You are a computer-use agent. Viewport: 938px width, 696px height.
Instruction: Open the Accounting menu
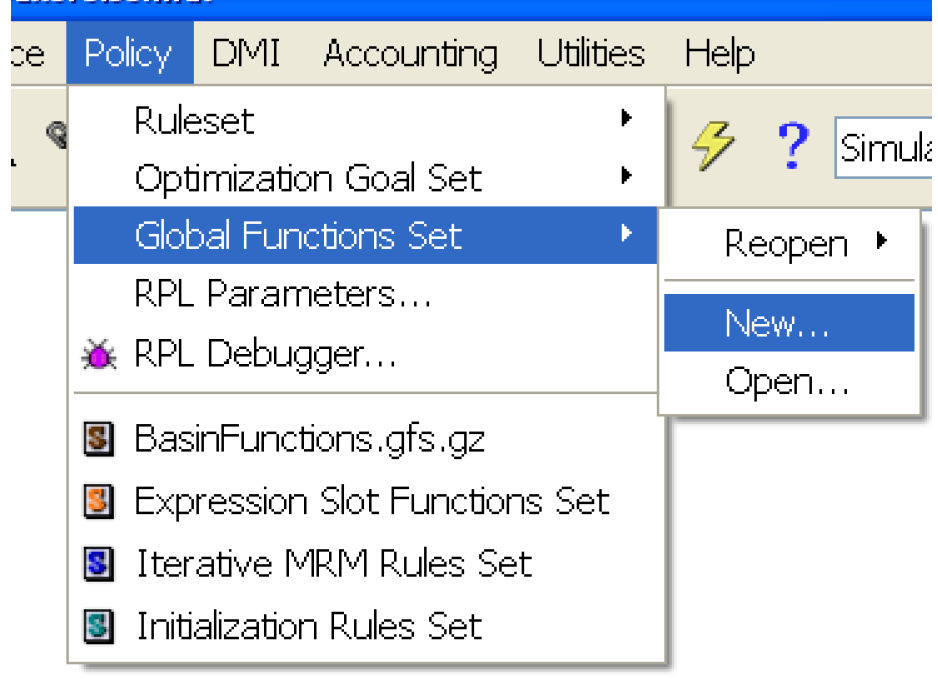pyautogui.click(x=410, y=54)
